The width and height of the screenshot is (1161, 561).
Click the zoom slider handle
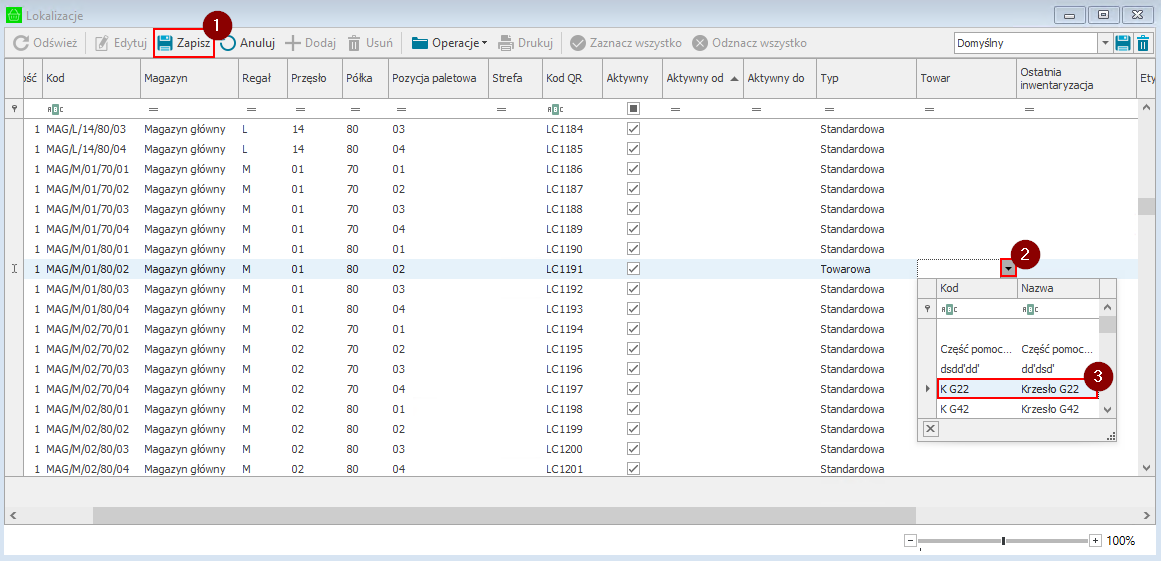[1003, 541]
